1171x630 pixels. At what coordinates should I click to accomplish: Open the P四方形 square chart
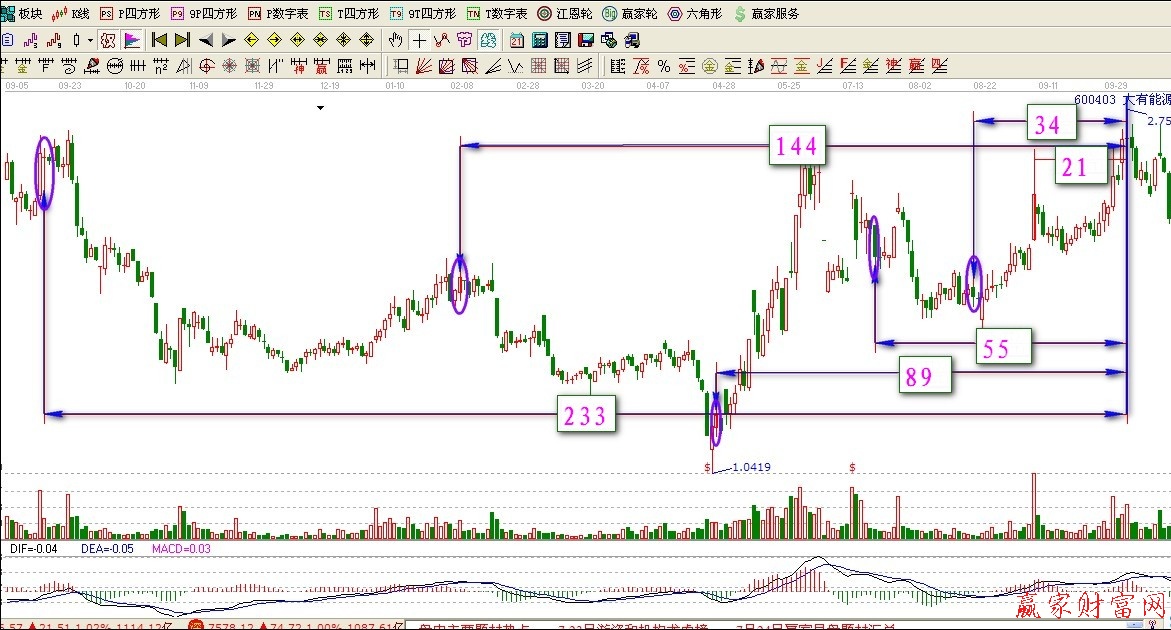(130, 14)
